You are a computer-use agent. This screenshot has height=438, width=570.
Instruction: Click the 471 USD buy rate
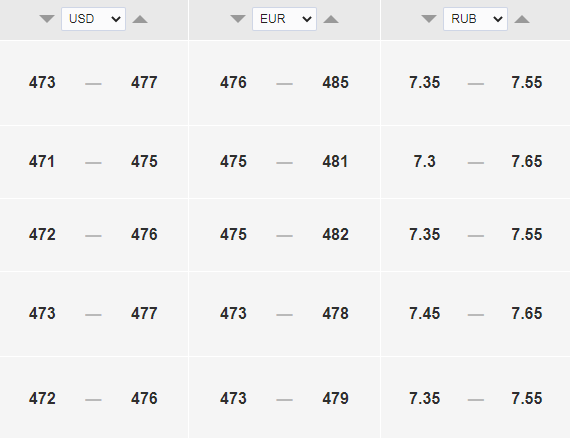pyautogui.click(x=42, y=161)
